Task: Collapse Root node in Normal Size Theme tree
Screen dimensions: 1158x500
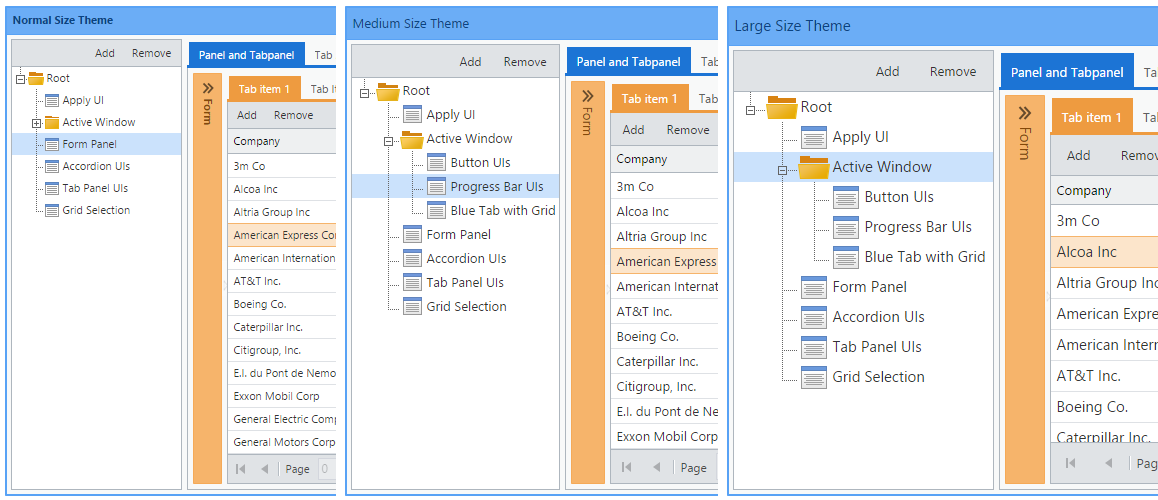Action: (x=20, y=79)
